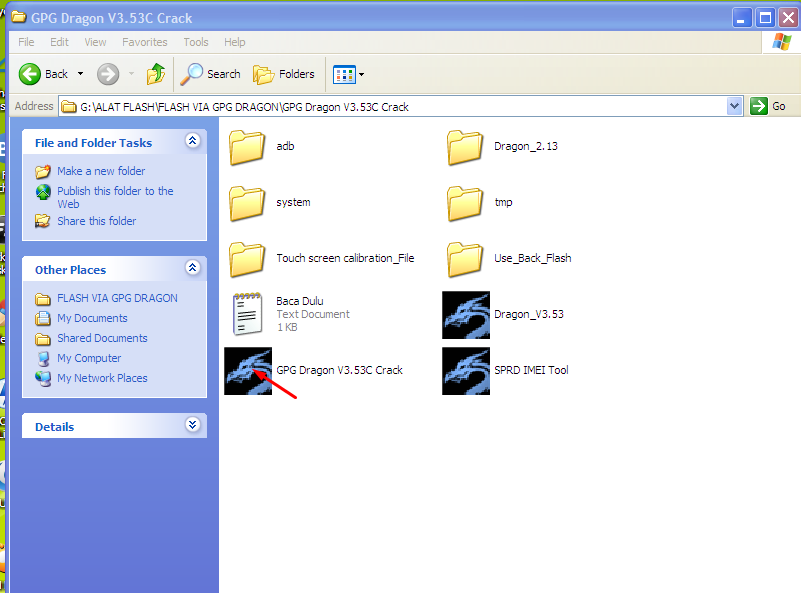The image size is (801, 593).
Task: Open the Views icon button
Action: point(344,75)
